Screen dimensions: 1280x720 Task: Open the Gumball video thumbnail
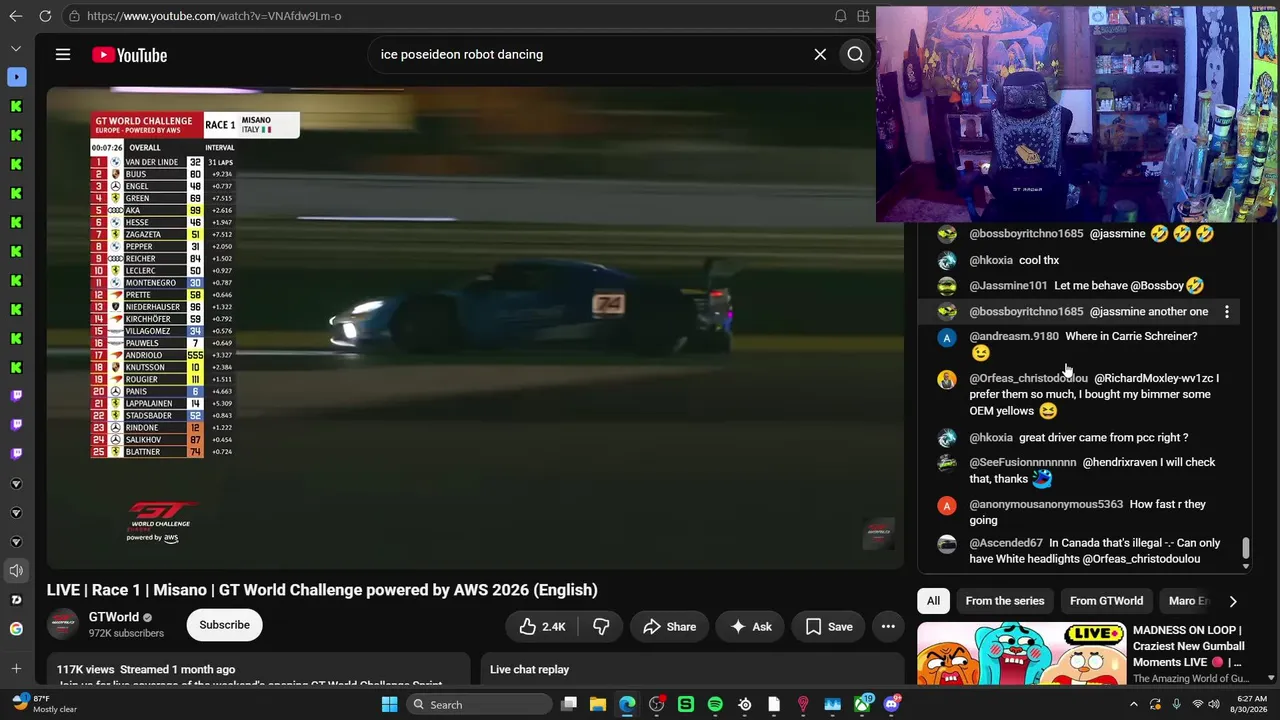[x=1021, y=654]
